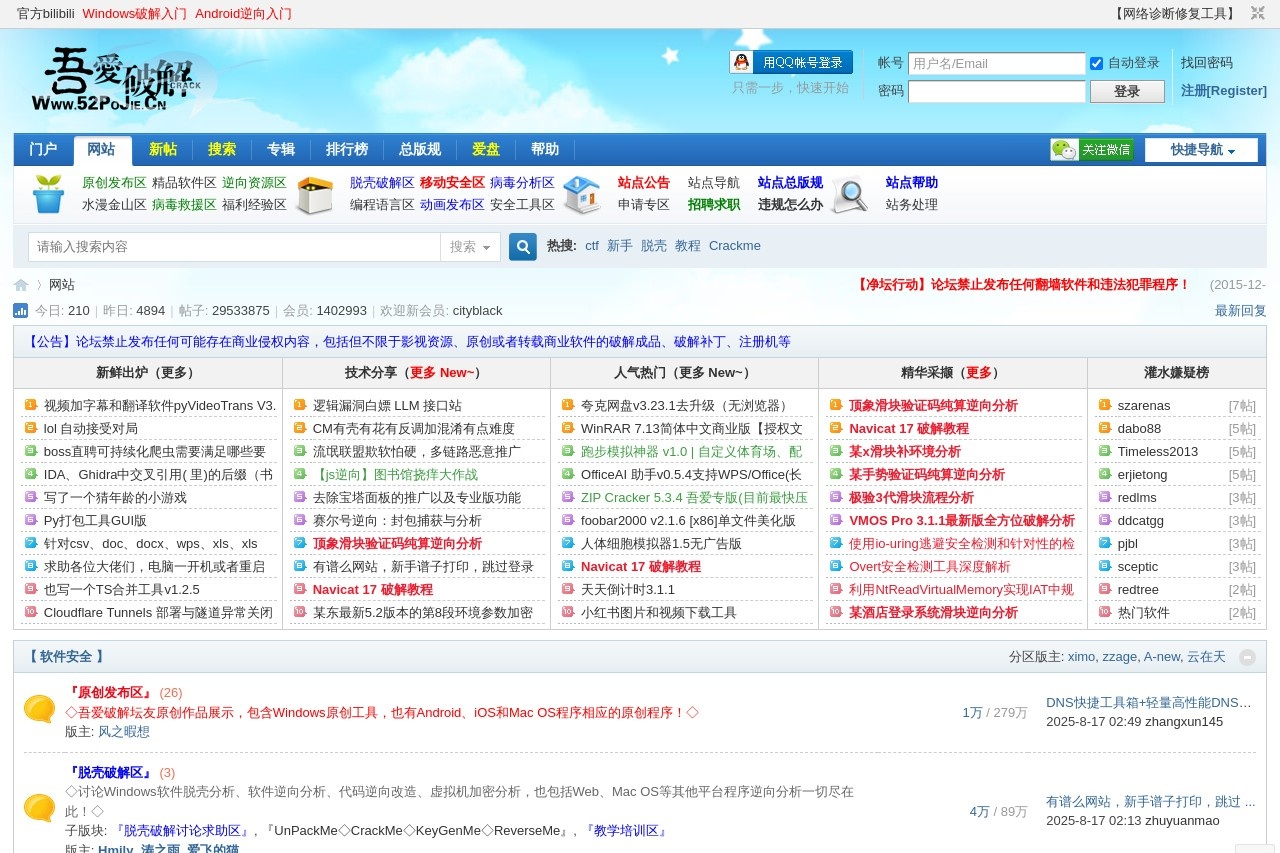Open the Android逆向入门 link
1280x853 pixels.
pyautogui.click(x=243, y=13)
